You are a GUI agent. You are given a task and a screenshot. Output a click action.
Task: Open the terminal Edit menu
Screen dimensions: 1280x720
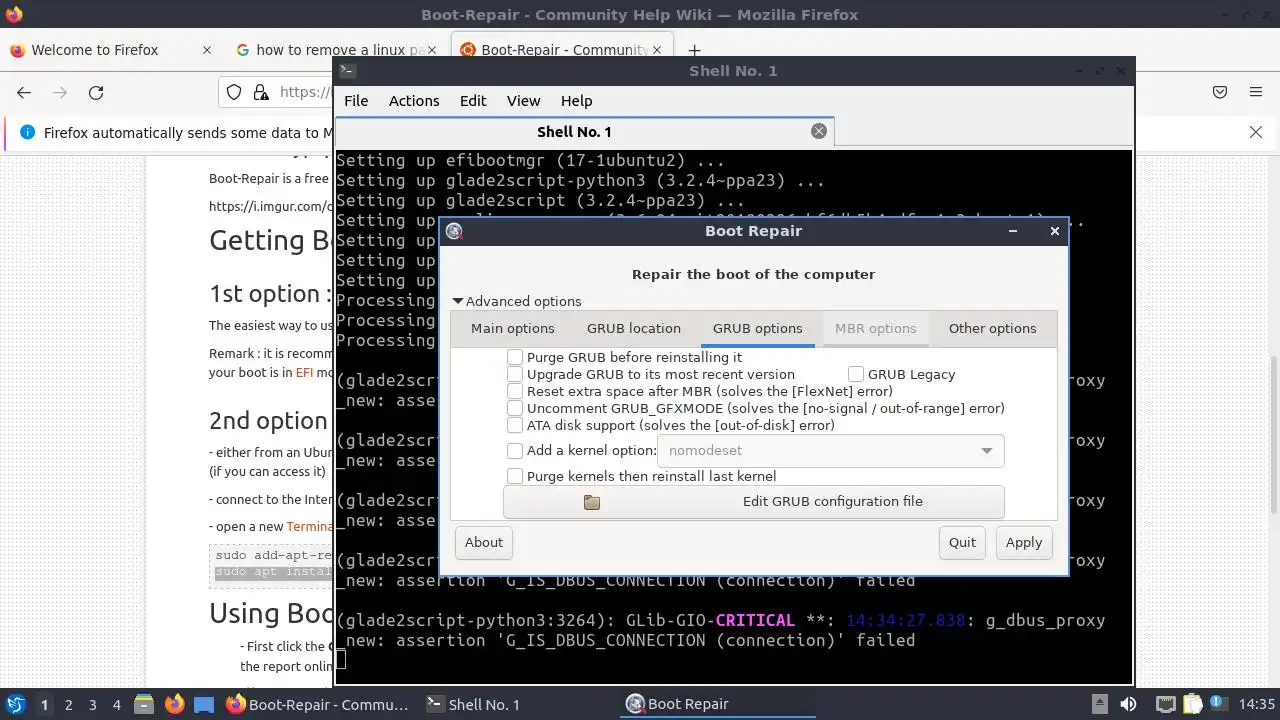tap(473, 101)
